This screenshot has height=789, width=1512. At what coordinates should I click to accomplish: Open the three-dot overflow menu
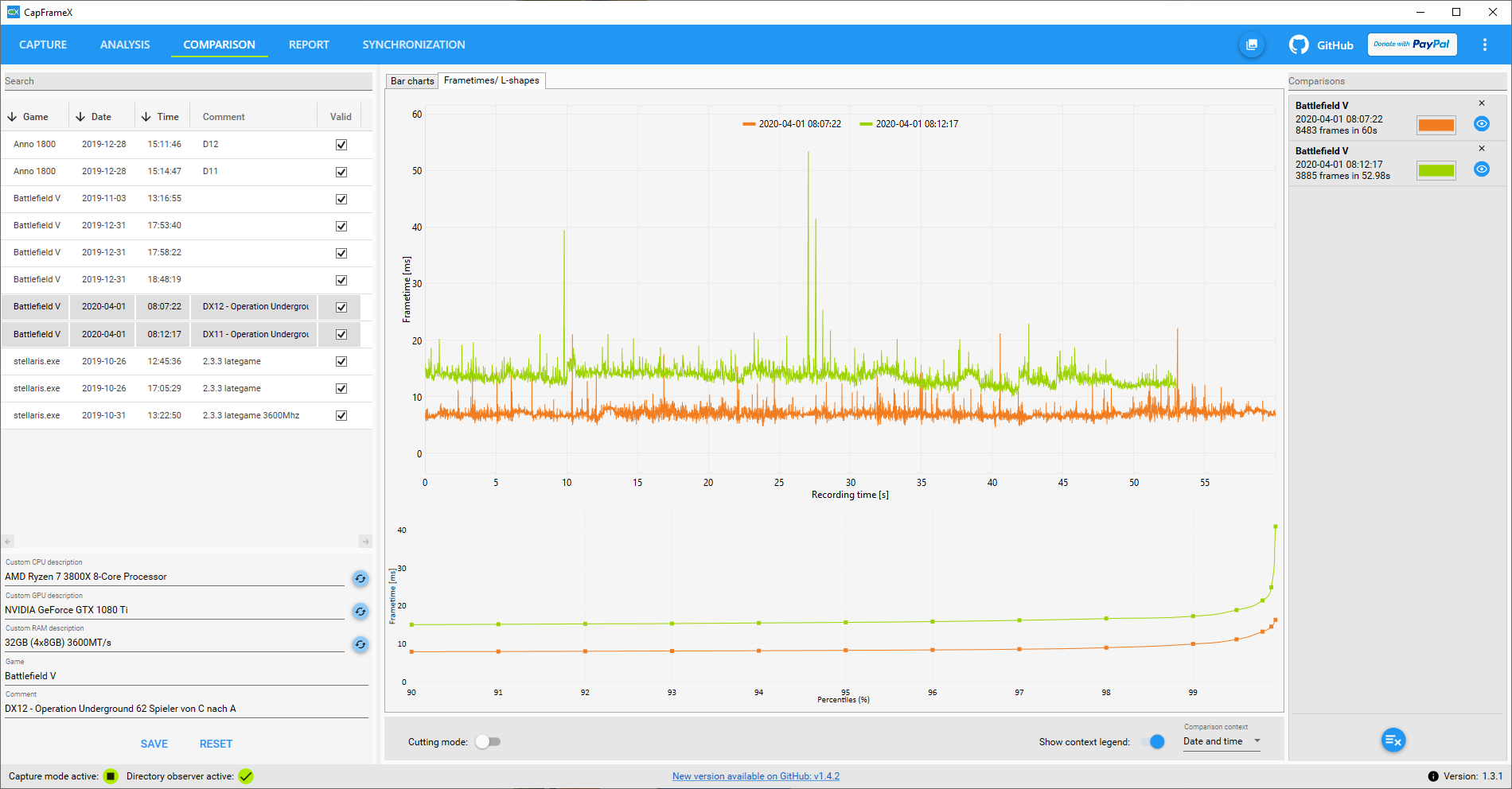1484,45
